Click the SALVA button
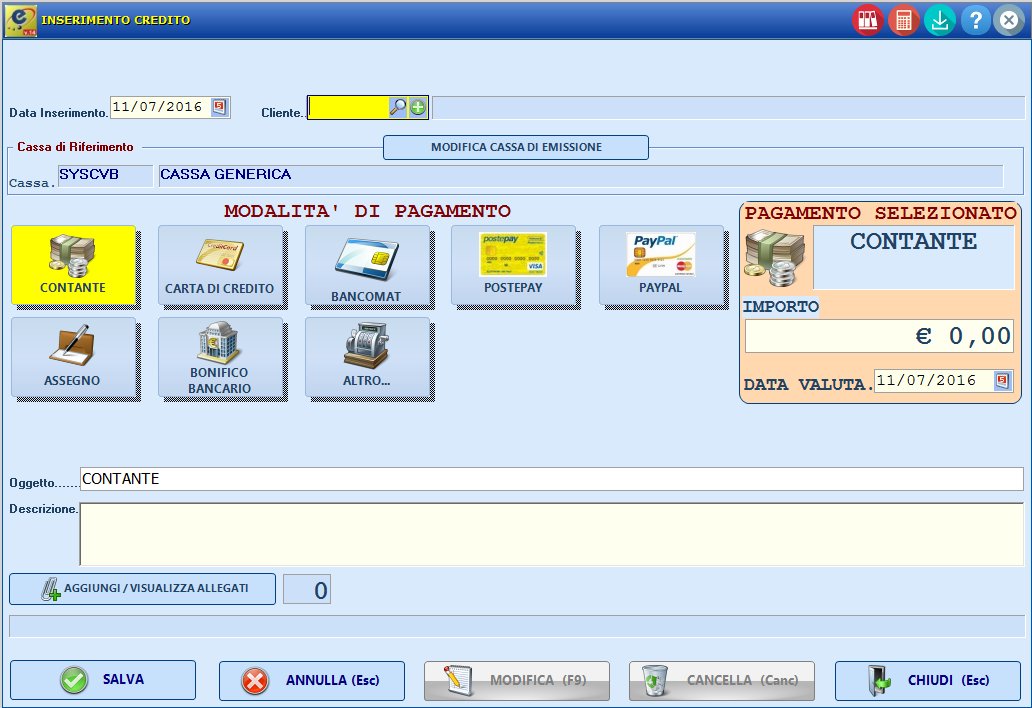The image size is (1032, 708). point(103,680)
